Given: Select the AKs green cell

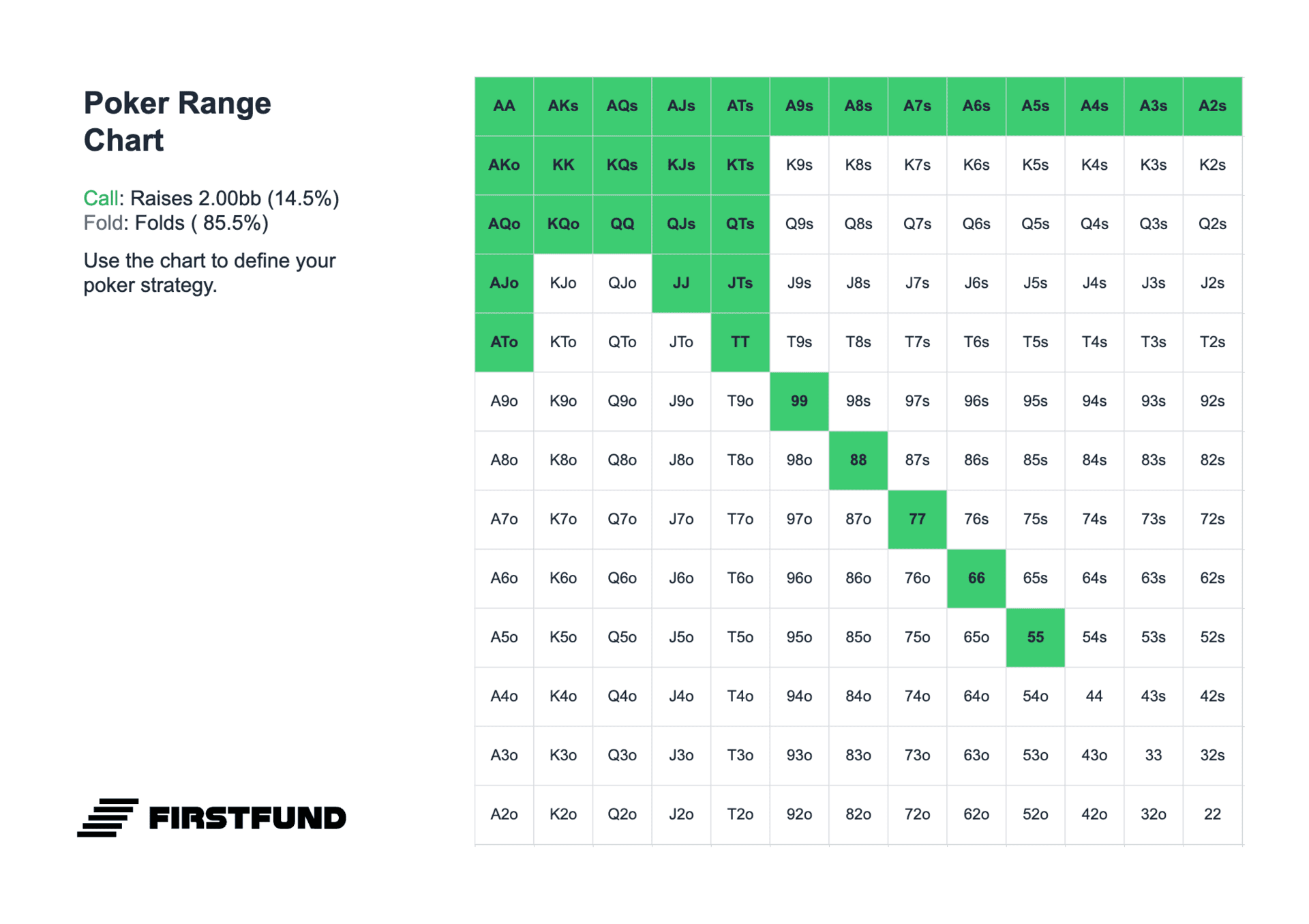Looking at the screenshot, I should point(563,106).
